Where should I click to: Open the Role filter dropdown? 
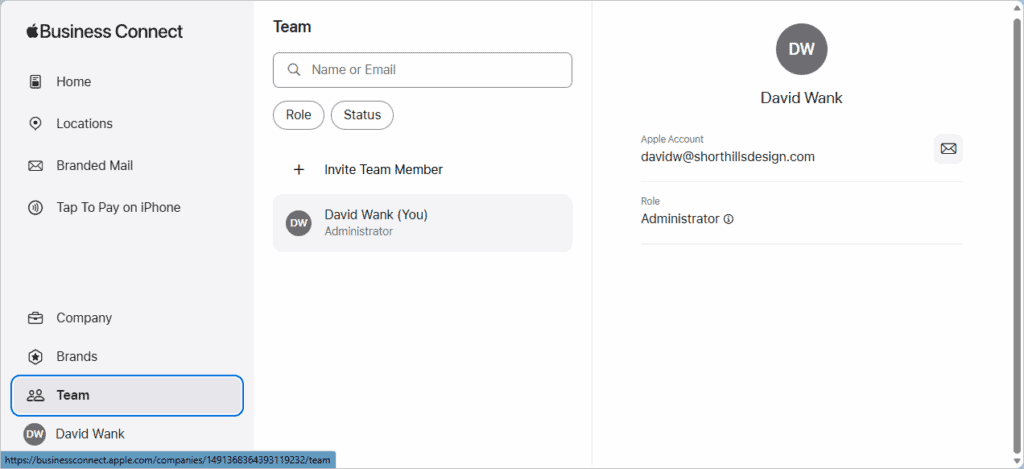point(298,115)
